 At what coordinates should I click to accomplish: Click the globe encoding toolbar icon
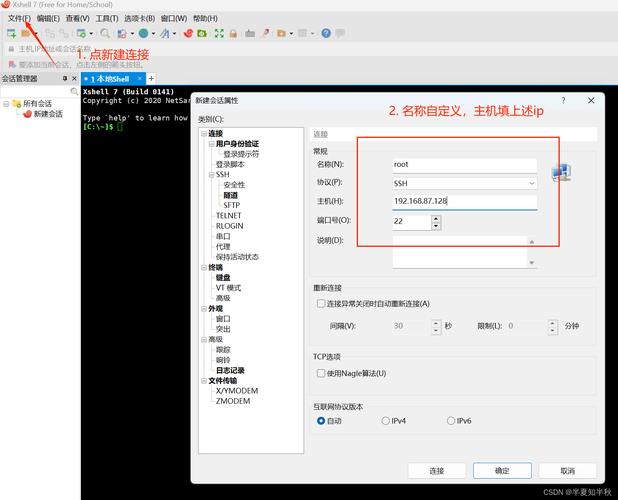[x=143, y=33]
